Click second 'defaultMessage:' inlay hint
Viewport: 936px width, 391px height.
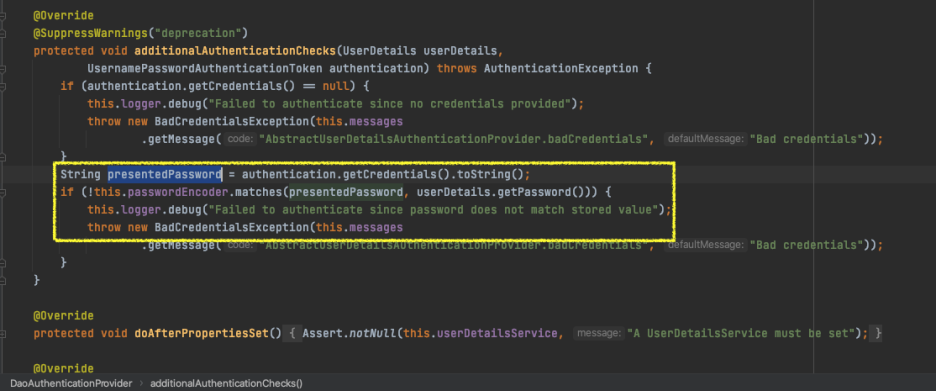coord(706,245)
